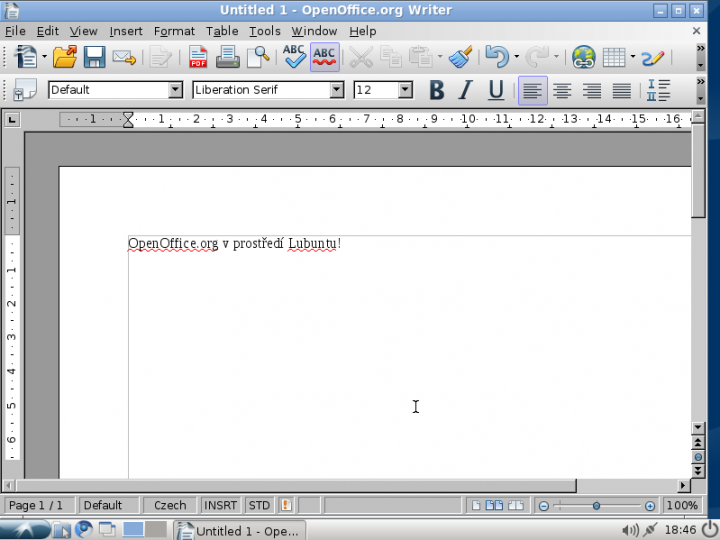This screenshot has height=540, width=720.
Task: Open the View menu
Action: coord(84,31)
